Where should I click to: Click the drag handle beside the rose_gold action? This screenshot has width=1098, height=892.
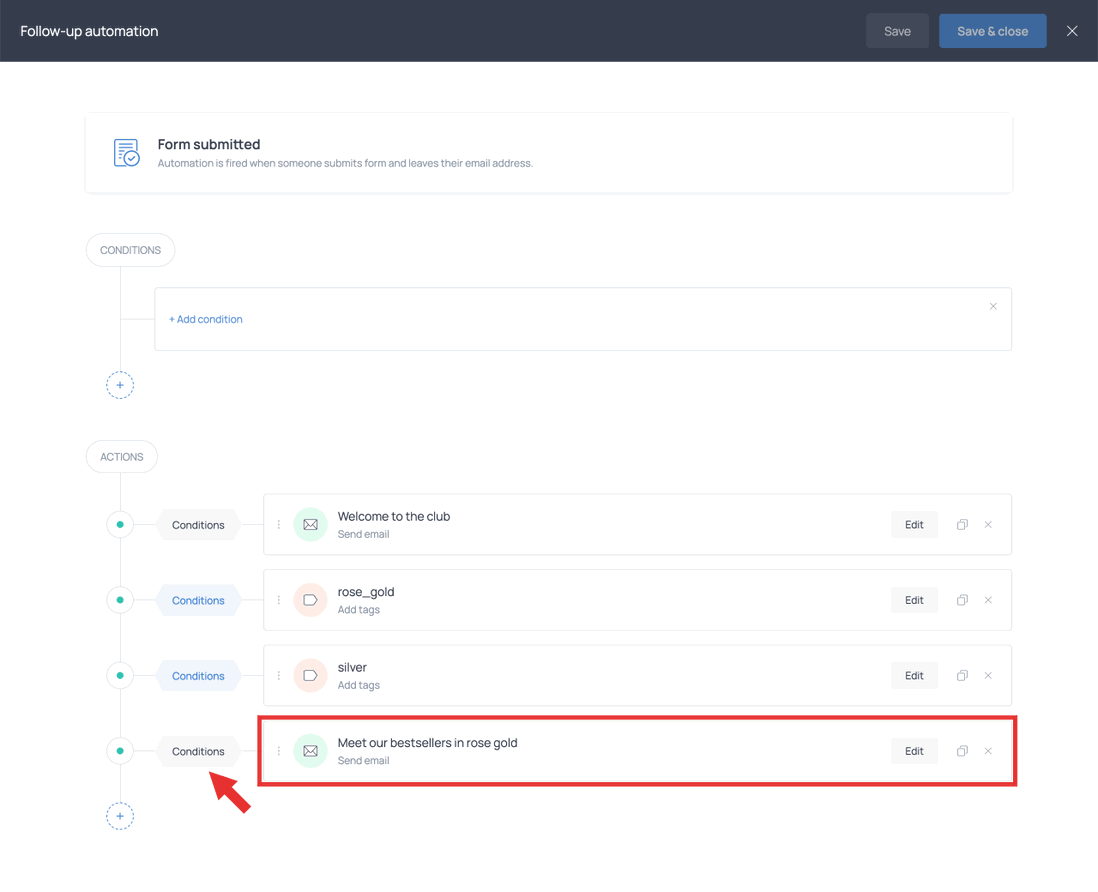(279, 600)
